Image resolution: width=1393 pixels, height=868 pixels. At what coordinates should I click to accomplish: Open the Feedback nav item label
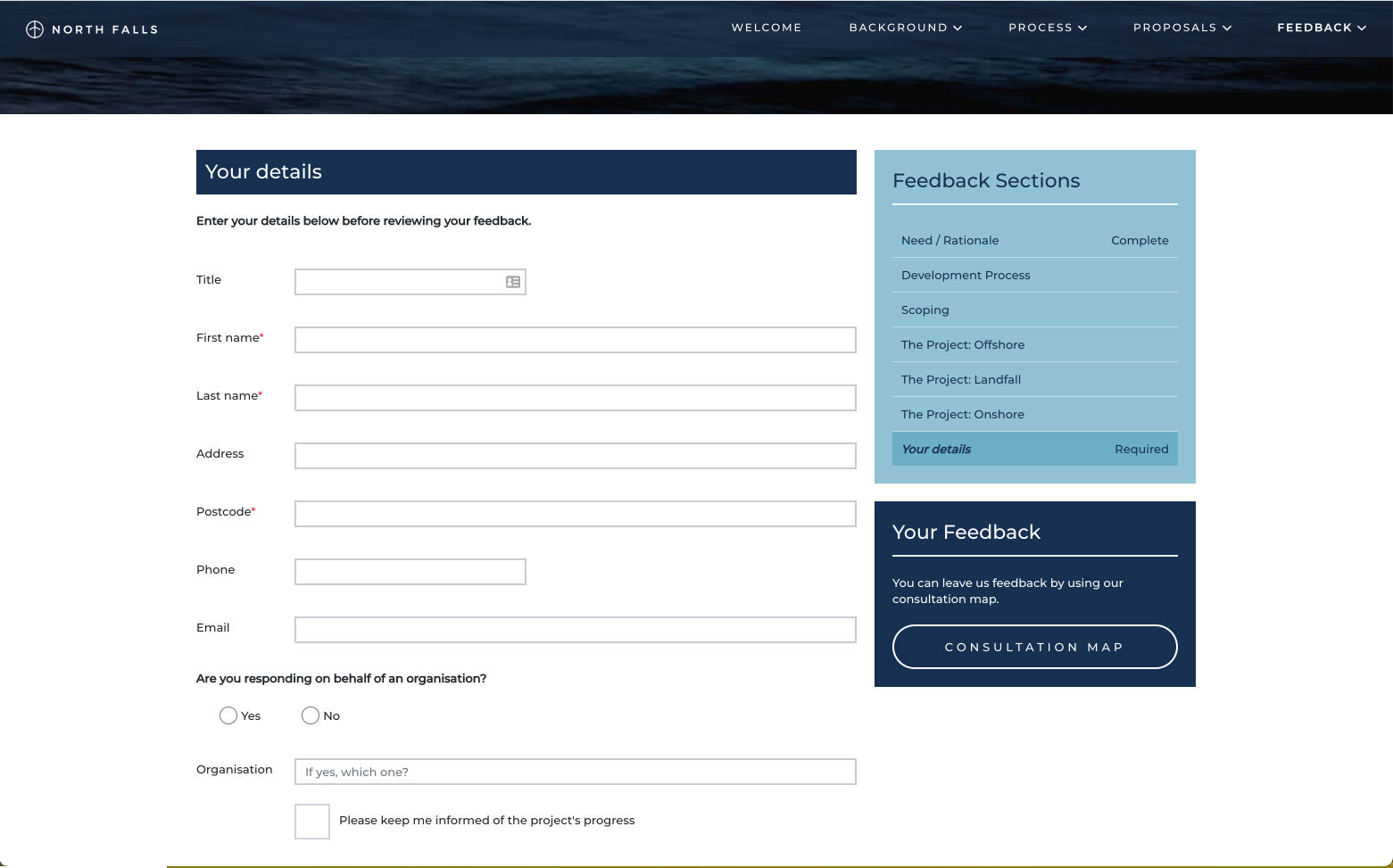click(1314, 28)
